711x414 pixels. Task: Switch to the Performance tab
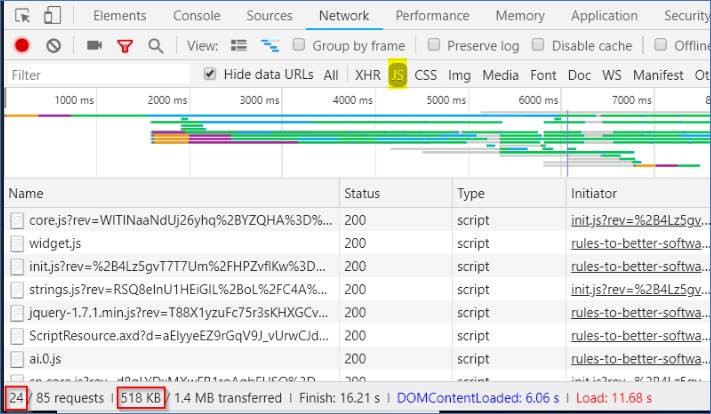coord(432,16)
